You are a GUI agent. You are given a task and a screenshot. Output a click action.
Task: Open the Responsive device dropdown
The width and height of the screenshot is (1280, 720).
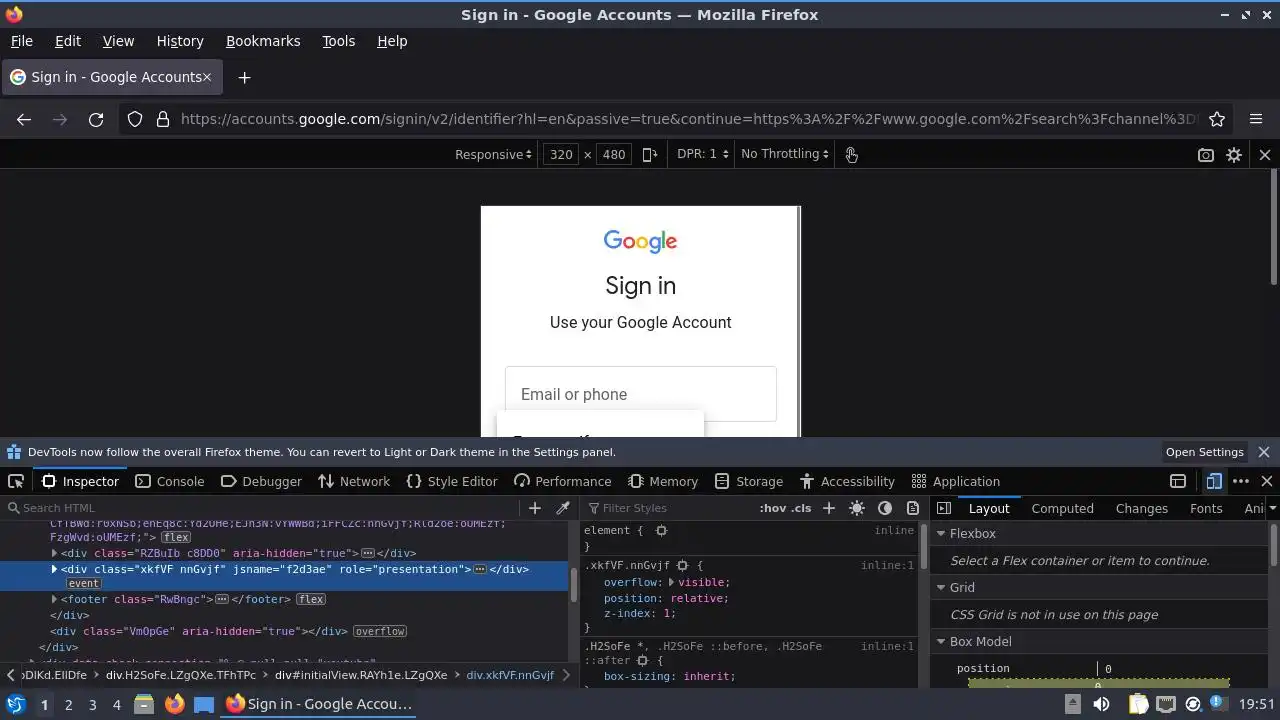point(494,154)
